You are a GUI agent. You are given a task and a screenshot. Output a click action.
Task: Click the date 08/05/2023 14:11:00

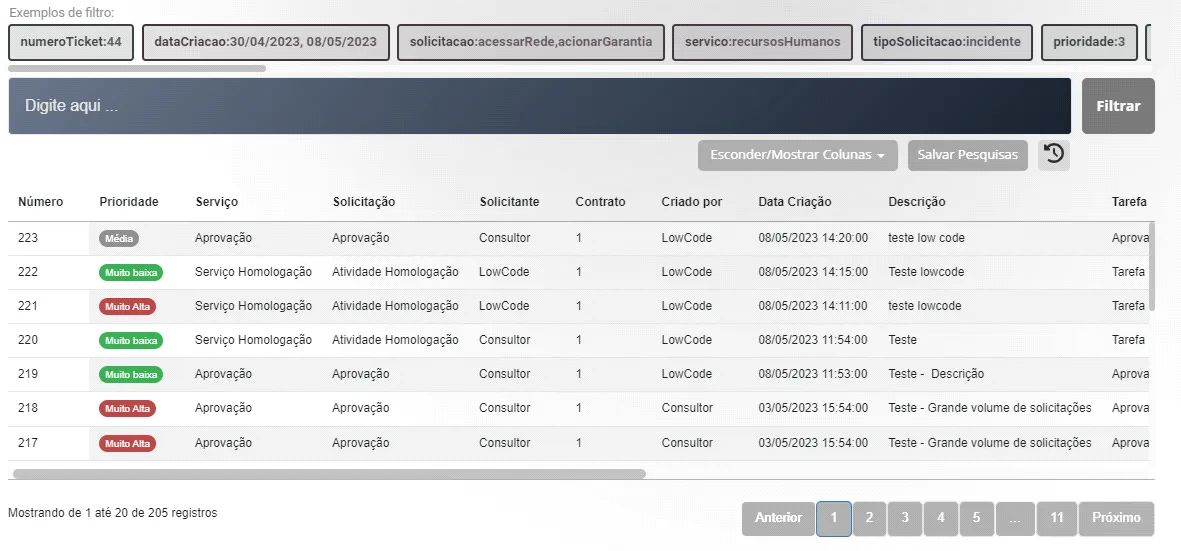click(x=813, y=306)
